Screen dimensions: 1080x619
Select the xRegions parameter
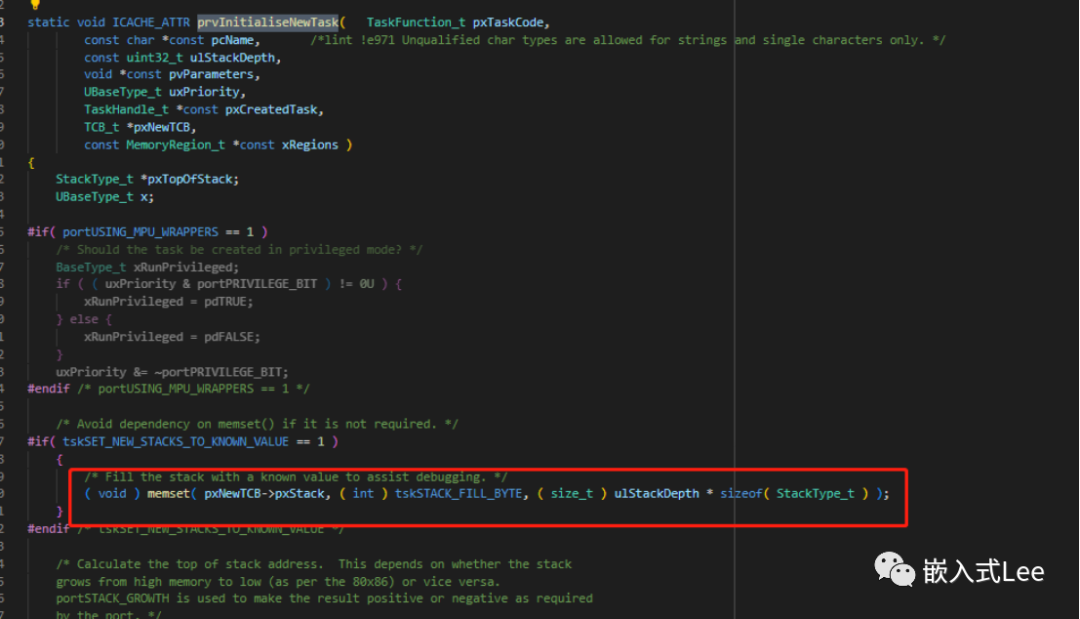pos(310,145)
